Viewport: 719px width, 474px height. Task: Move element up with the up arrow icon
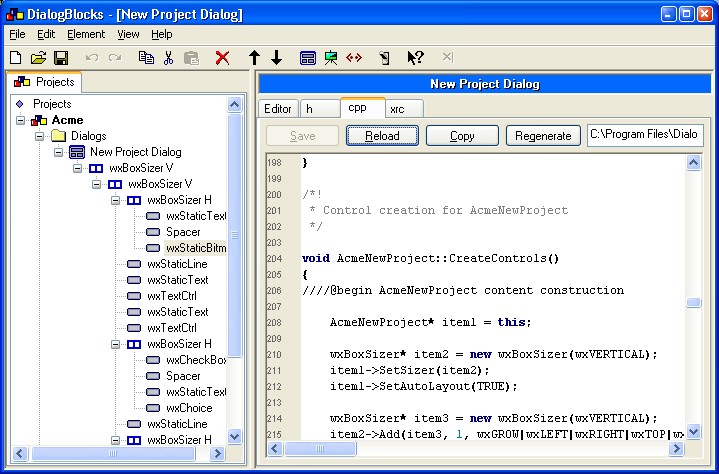pyautogui.click(x=254, y=58)
